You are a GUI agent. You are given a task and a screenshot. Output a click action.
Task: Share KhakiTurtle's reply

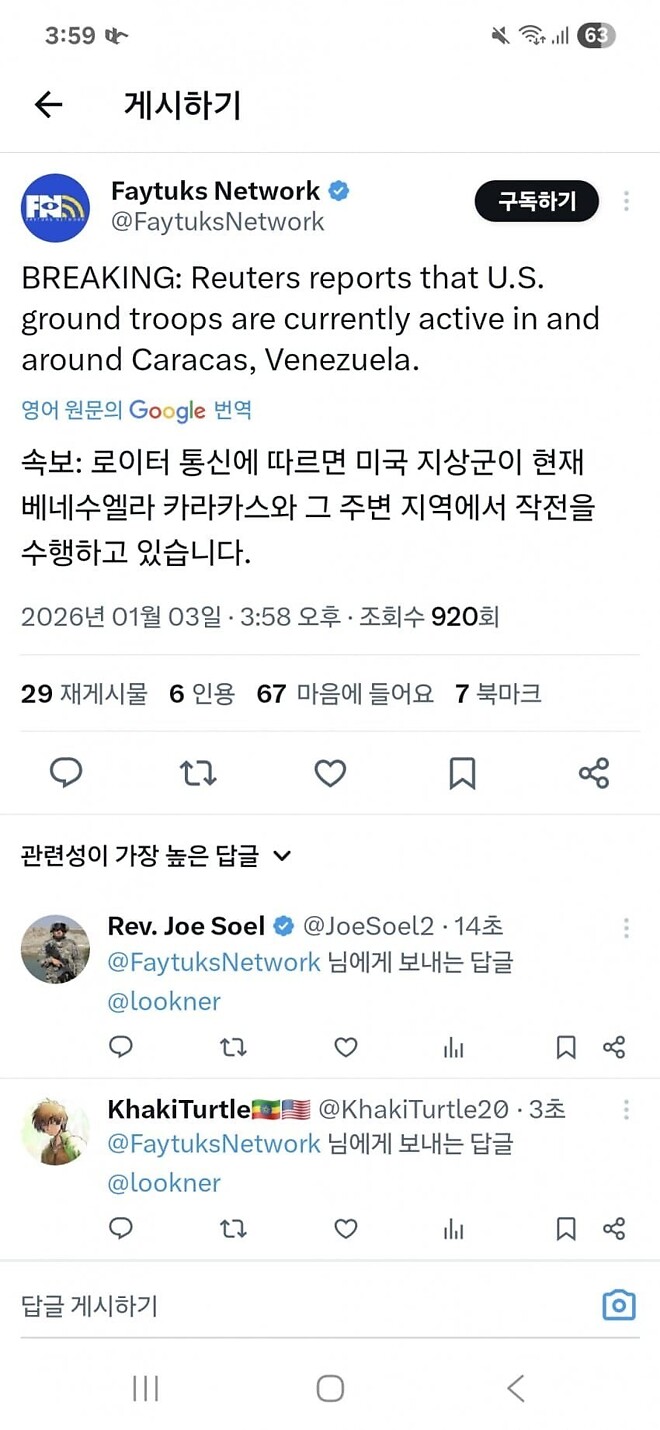pos(613,1228)
